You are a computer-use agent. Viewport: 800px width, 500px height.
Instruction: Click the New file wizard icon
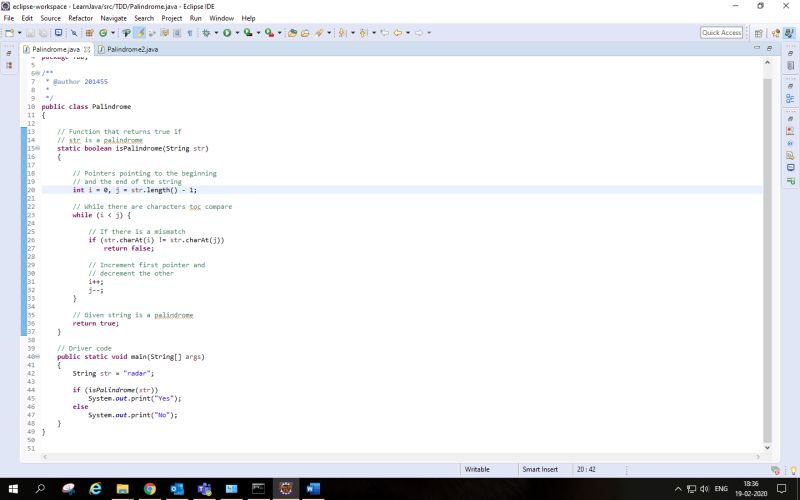[x=9, y=33]
